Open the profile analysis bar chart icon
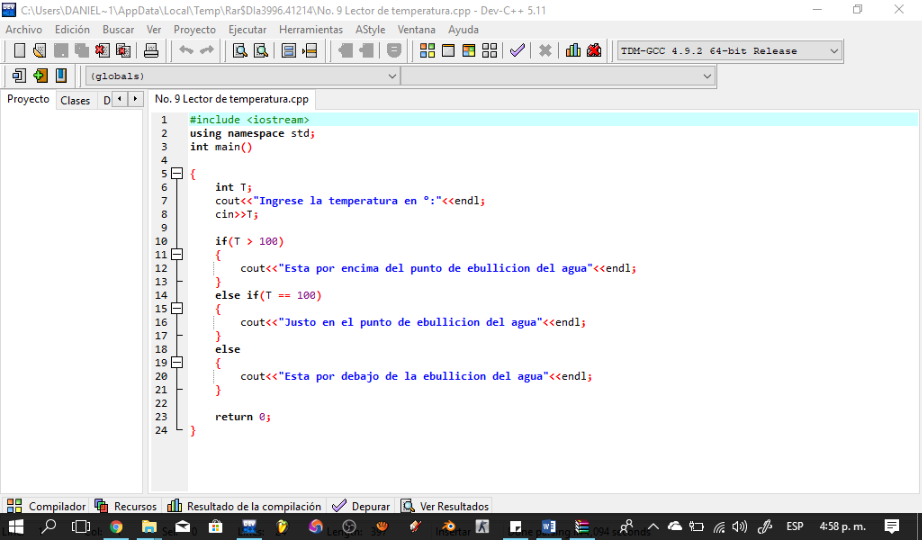This screenshot has height=540, width=922. [573, 51]
